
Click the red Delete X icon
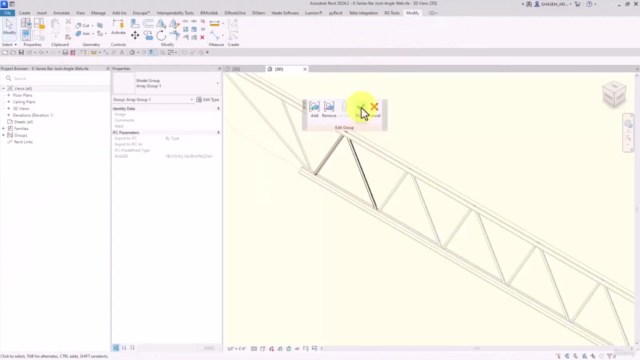click(202, 37)
